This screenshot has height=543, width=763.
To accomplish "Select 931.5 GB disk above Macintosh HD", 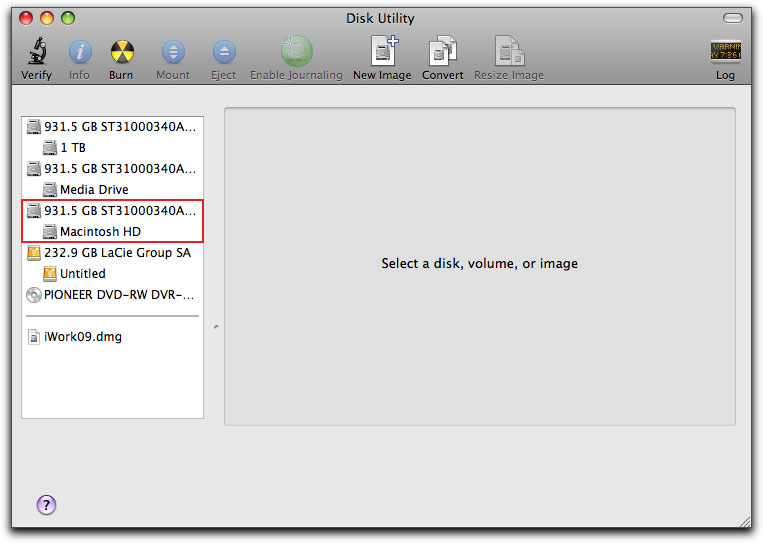I will 112,211.
